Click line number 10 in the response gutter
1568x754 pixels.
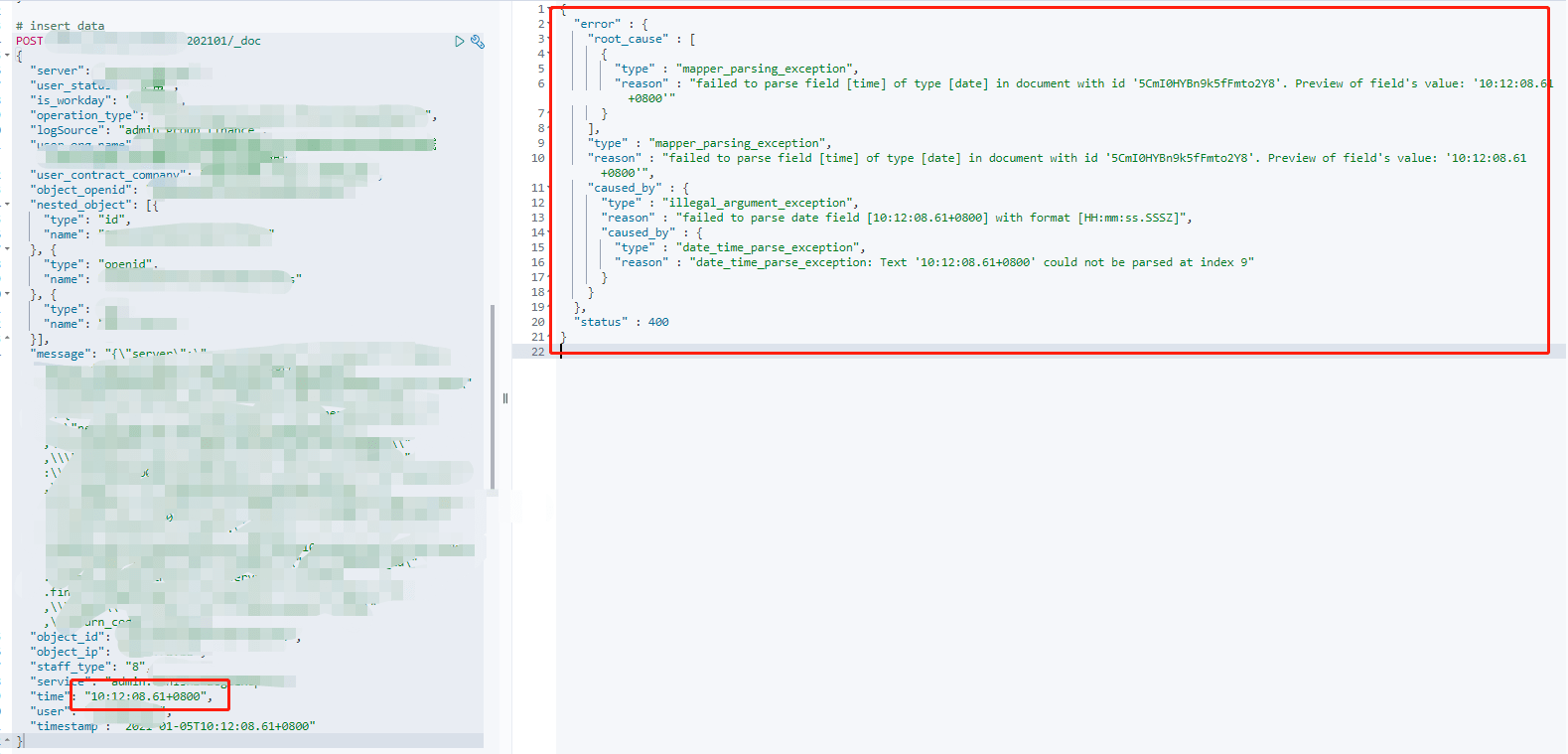click(x=537, y=158)
